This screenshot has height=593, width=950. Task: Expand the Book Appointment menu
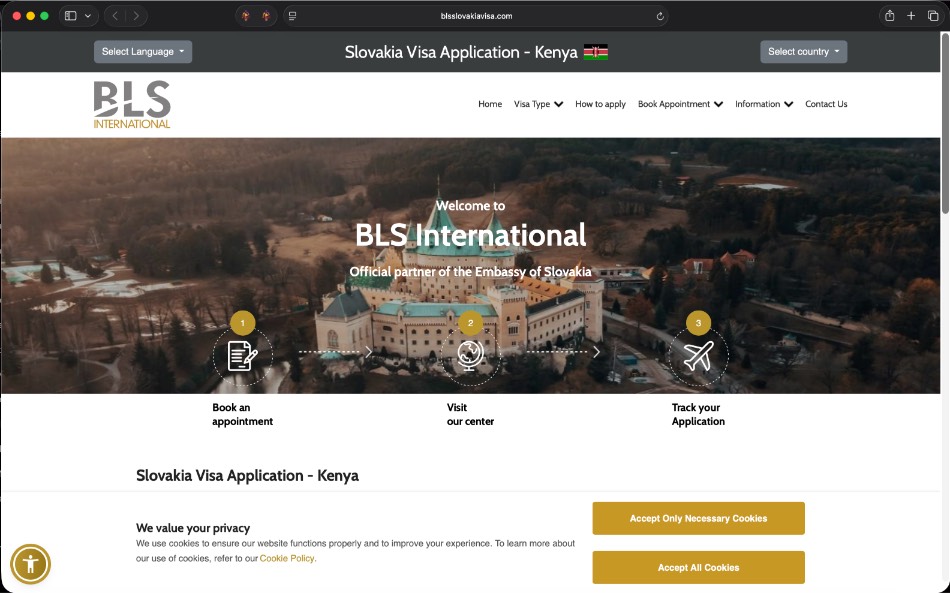[x=680, y=104]
